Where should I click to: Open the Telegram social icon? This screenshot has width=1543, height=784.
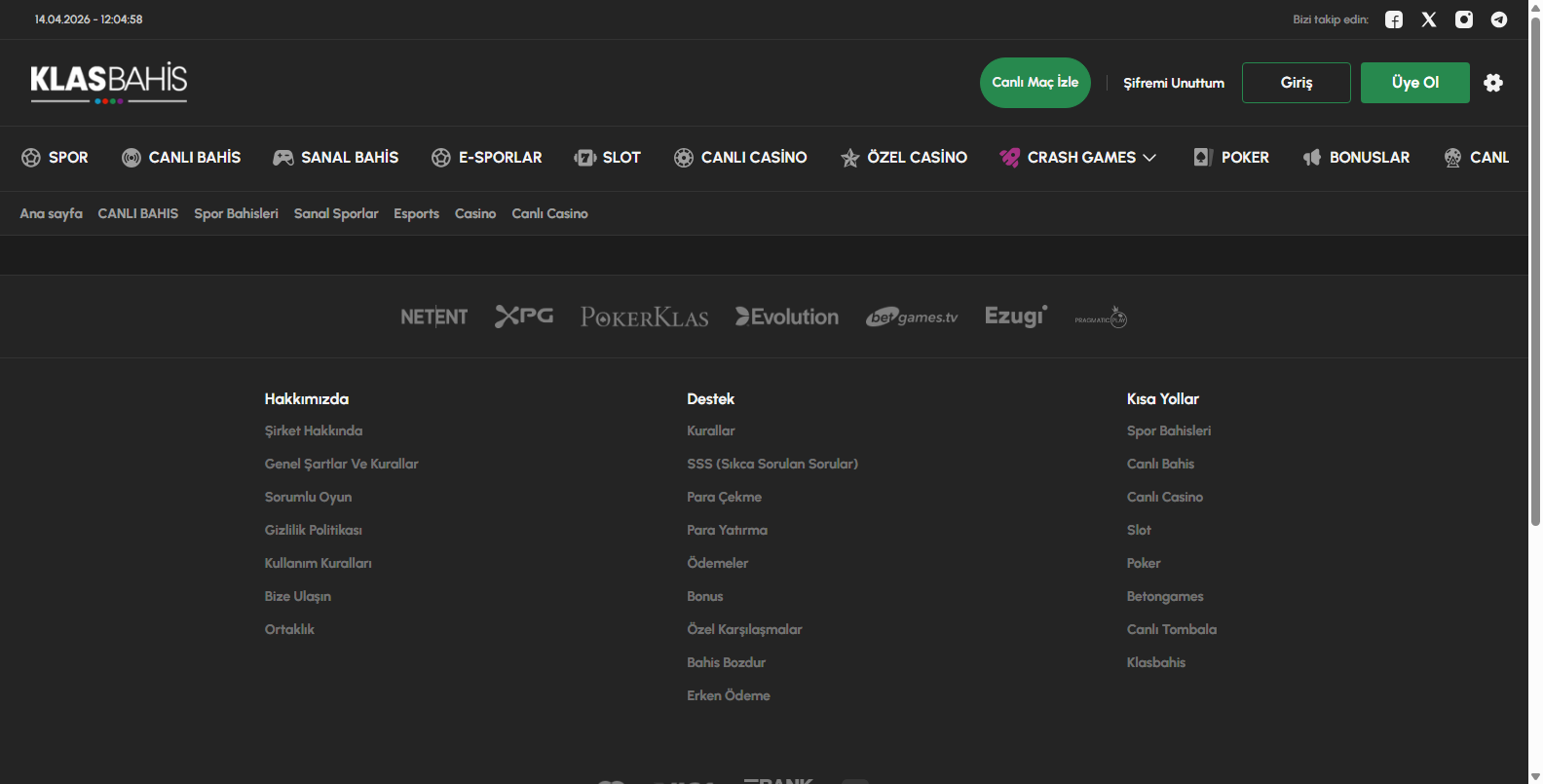click(x=1499, y=19)
